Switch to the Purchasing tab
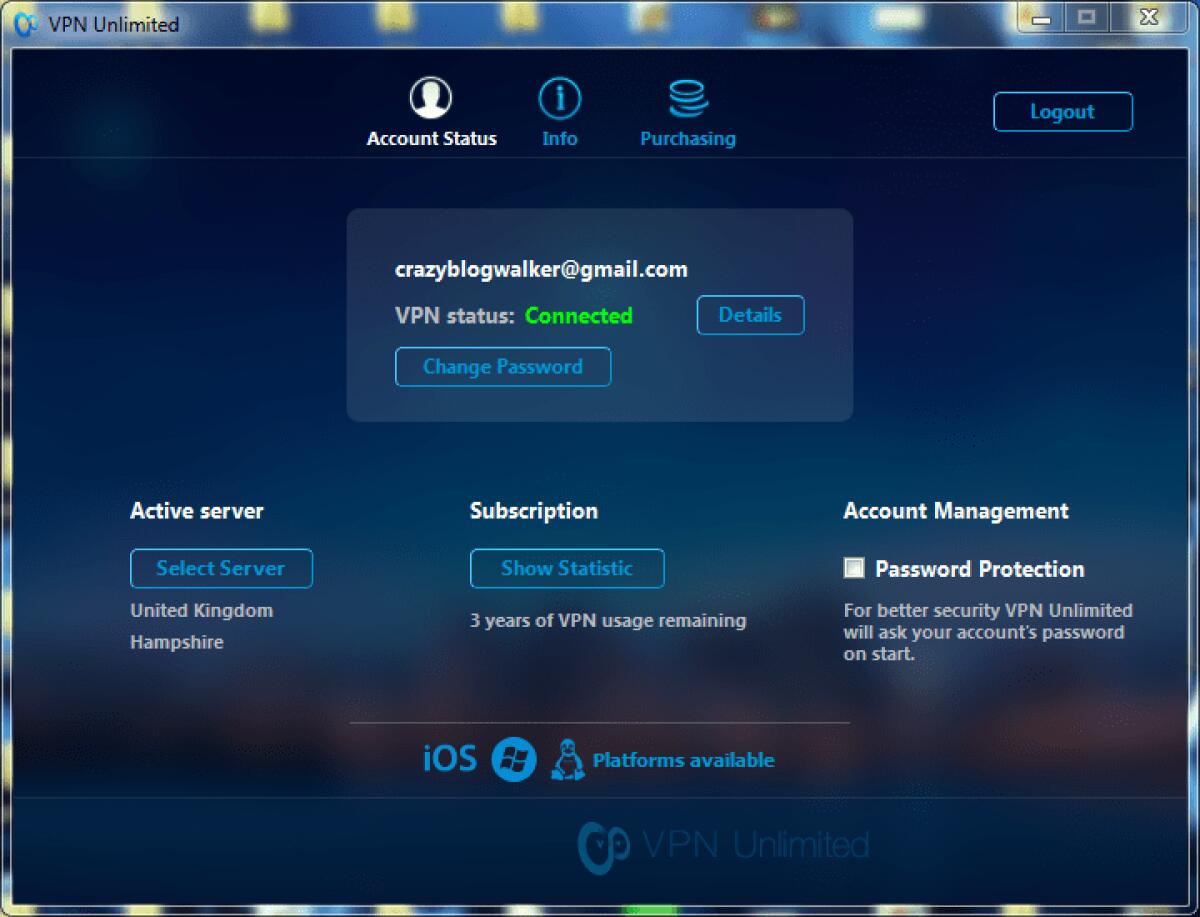This screenshot has width=1200, height=917. [687, 110]
